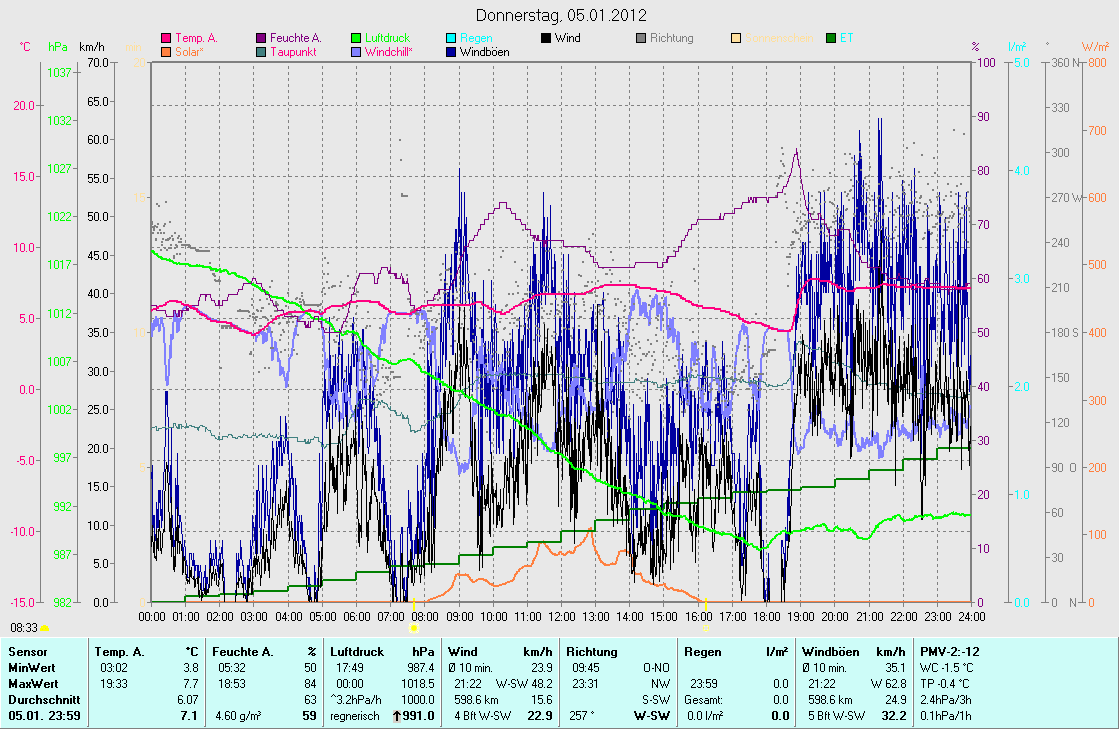
Task: Click the sunrise marker below the time axis
Action: [x=414, y=628]
